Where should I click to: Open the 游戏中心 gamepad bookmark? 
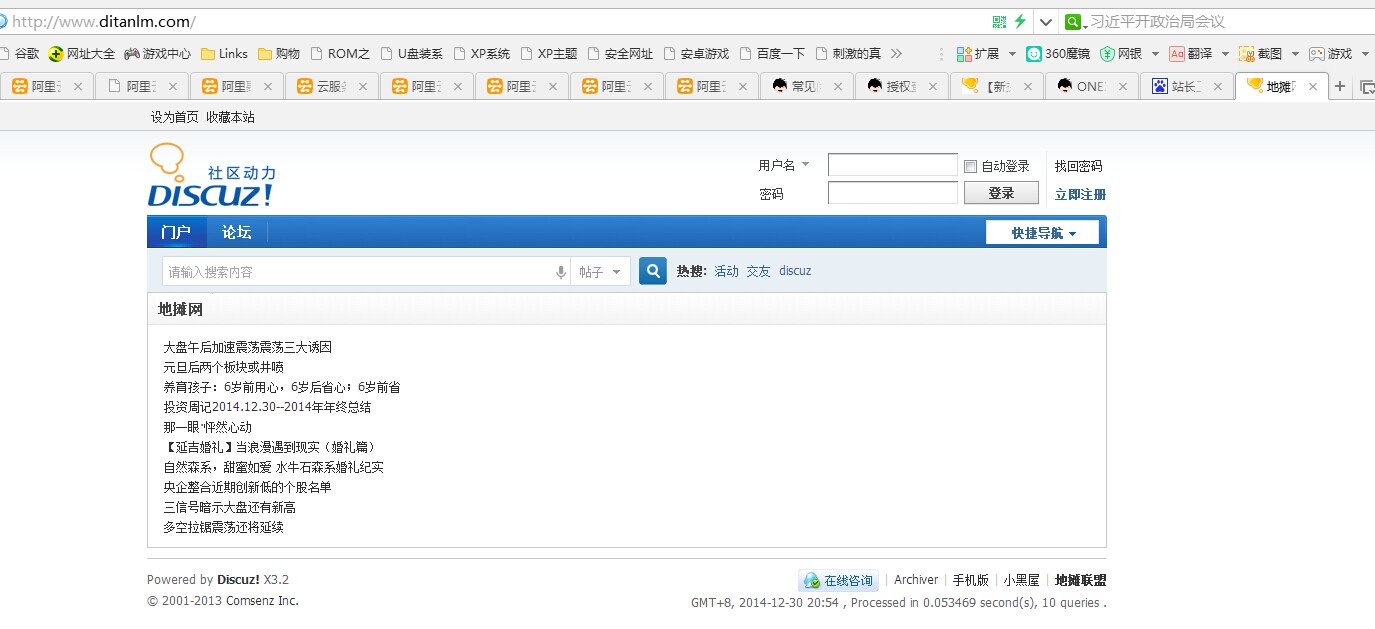[157, 54]
